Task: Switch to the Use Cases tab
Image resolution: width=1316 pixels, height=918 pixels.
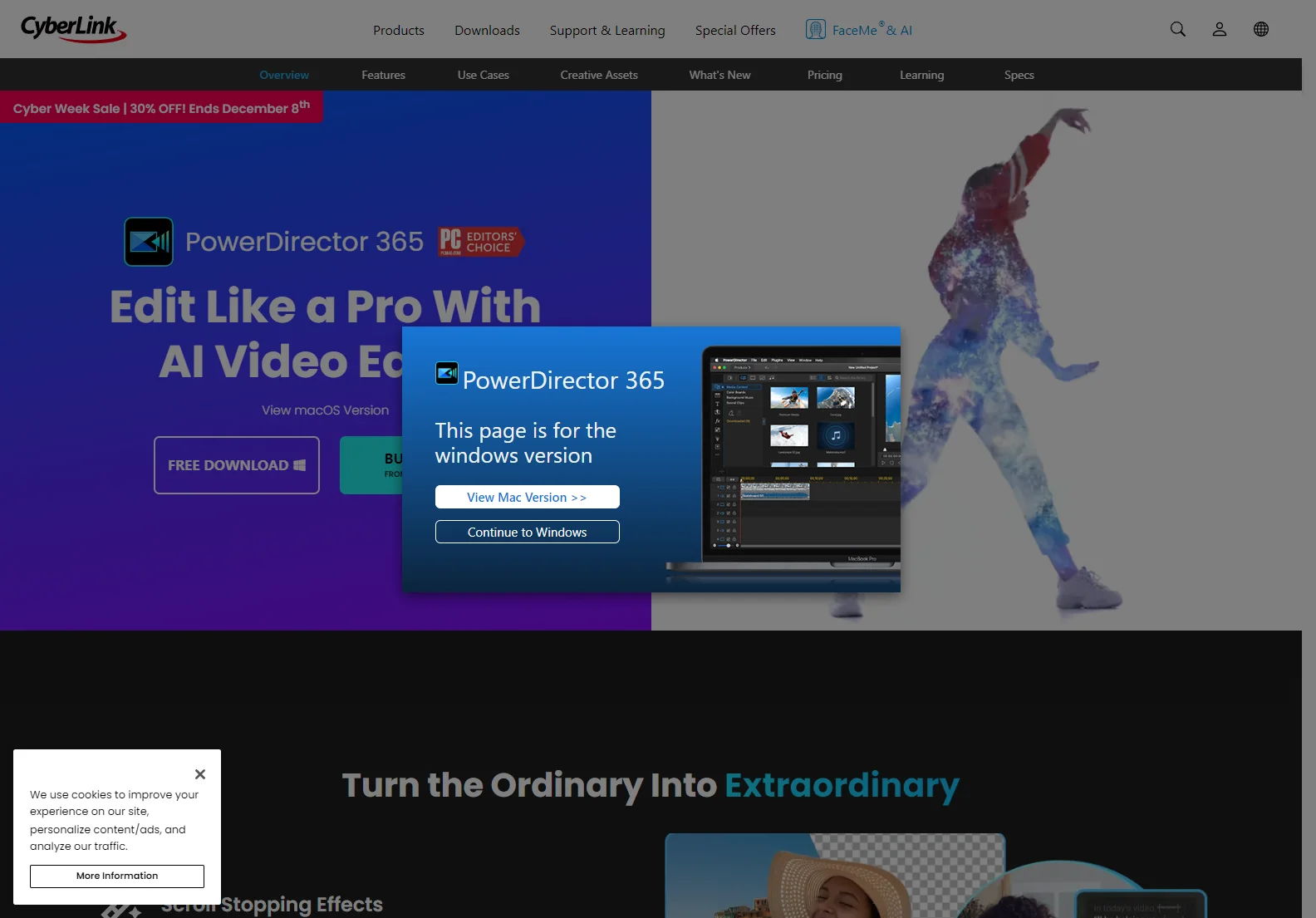Action: (x=484, y=75)
